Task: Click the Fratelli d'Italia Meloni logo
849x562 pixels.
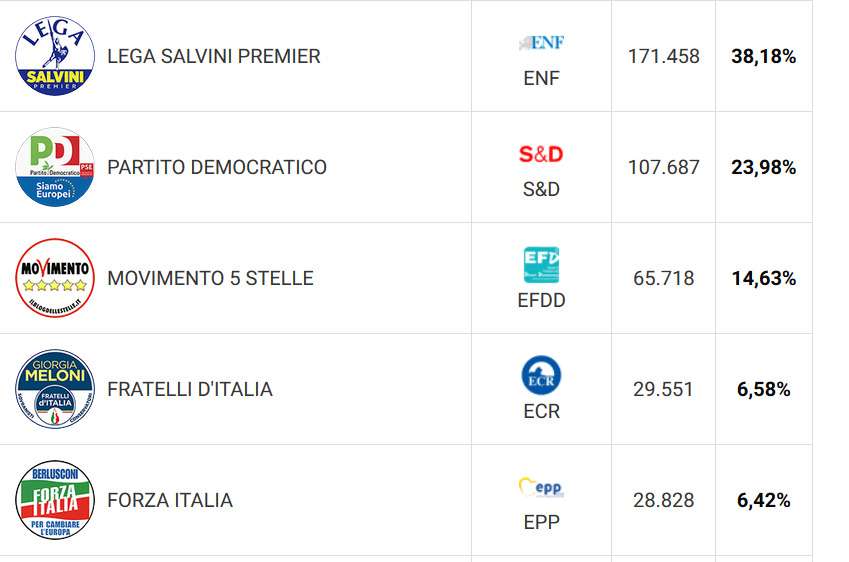Action: click(55, 389)
